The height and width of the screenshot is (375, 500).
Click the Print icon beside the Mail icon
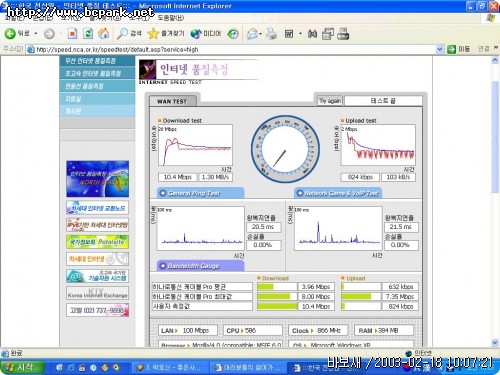coord(272,34)
